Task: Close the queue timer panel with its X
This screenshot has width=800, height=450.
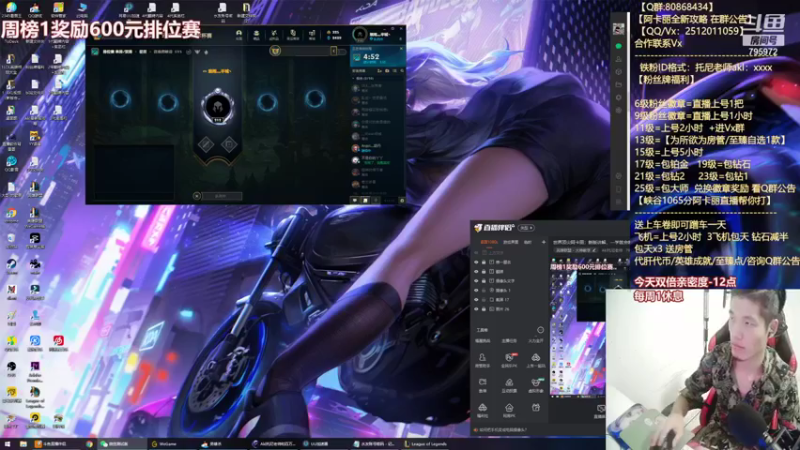Action: [401, 48]
